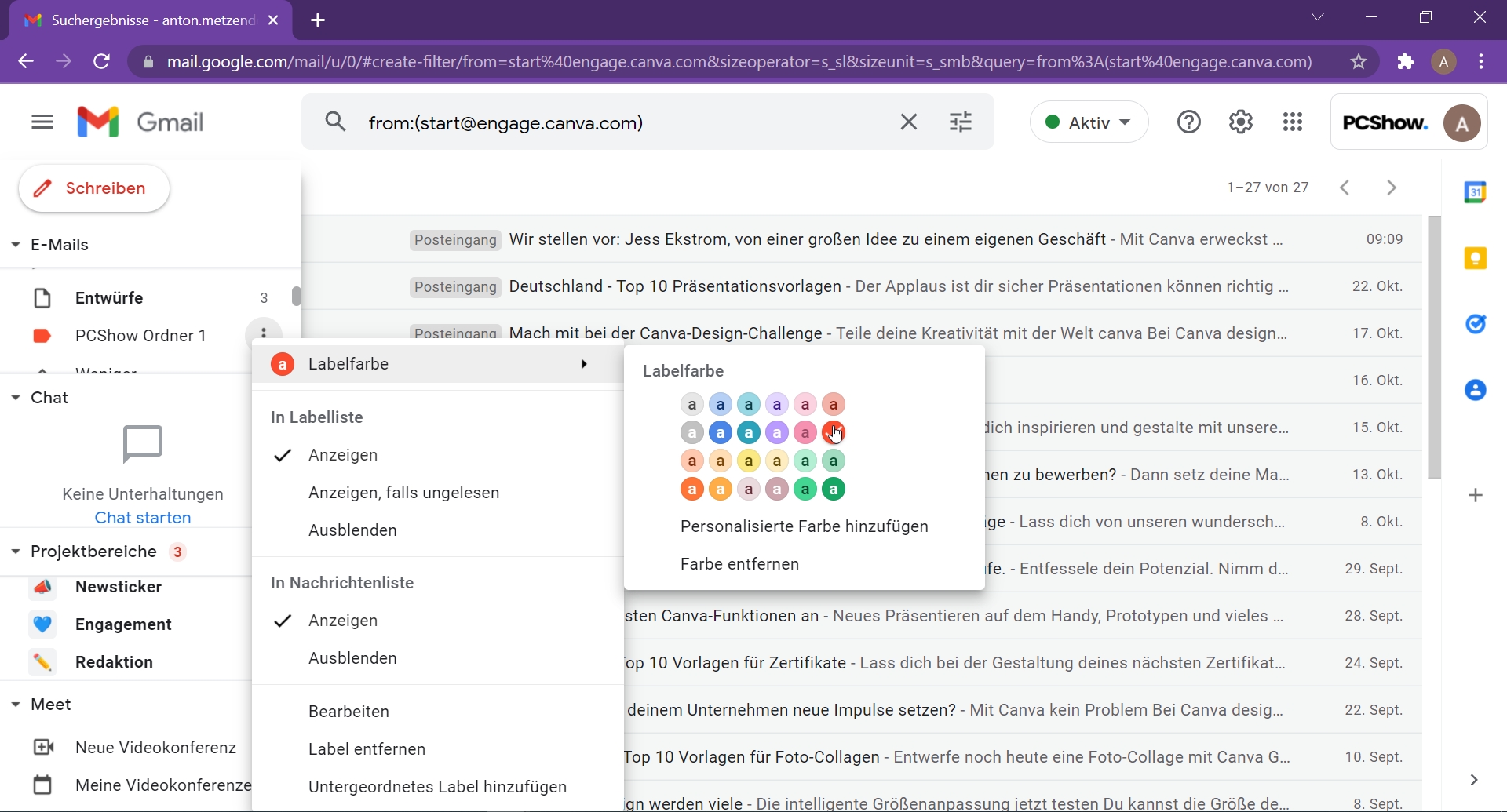Collapse the Projektbereiche section
The image size is (1507, 812).
click(16, 552)
